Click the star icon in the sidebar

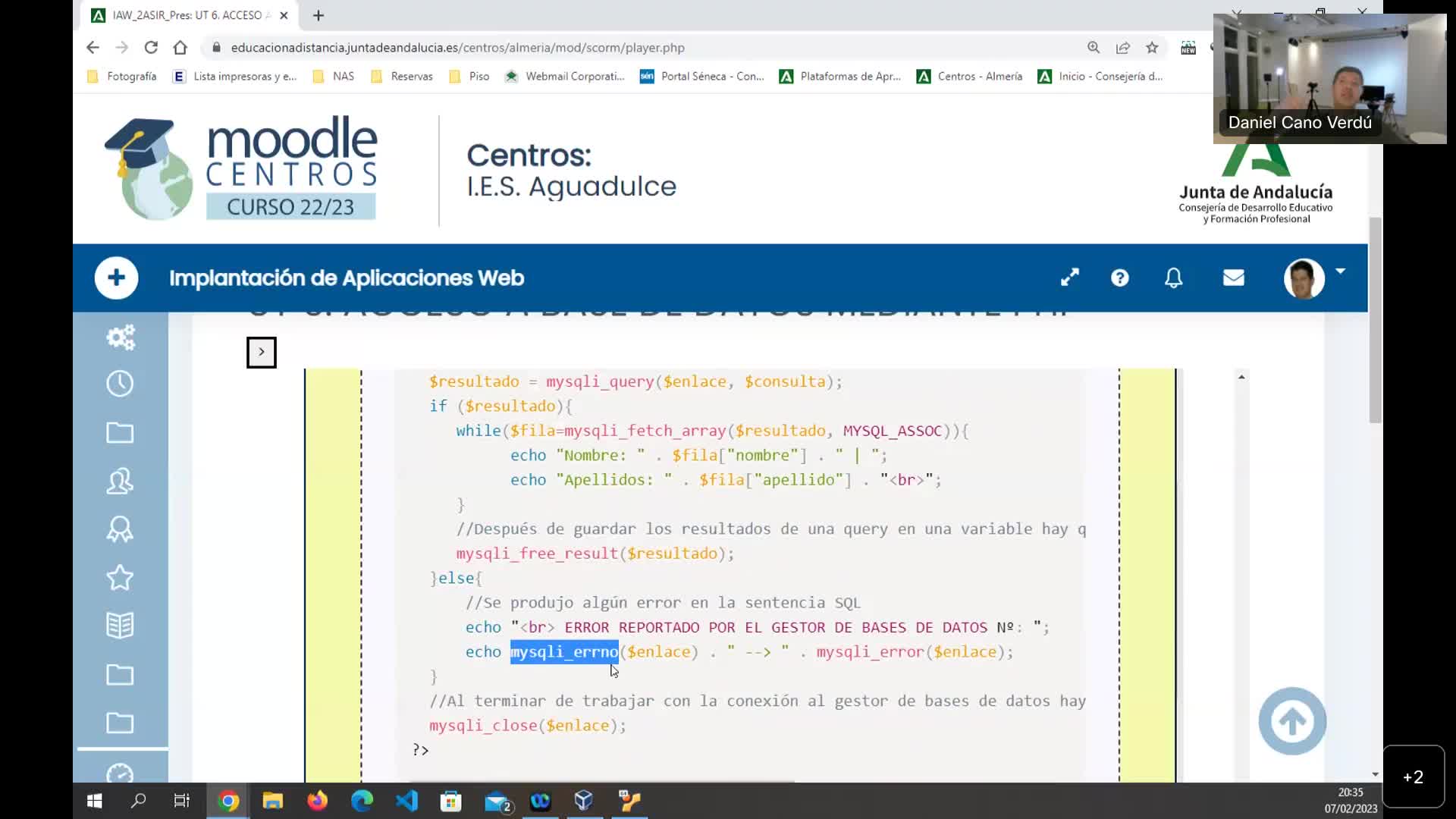click(120, 578)
